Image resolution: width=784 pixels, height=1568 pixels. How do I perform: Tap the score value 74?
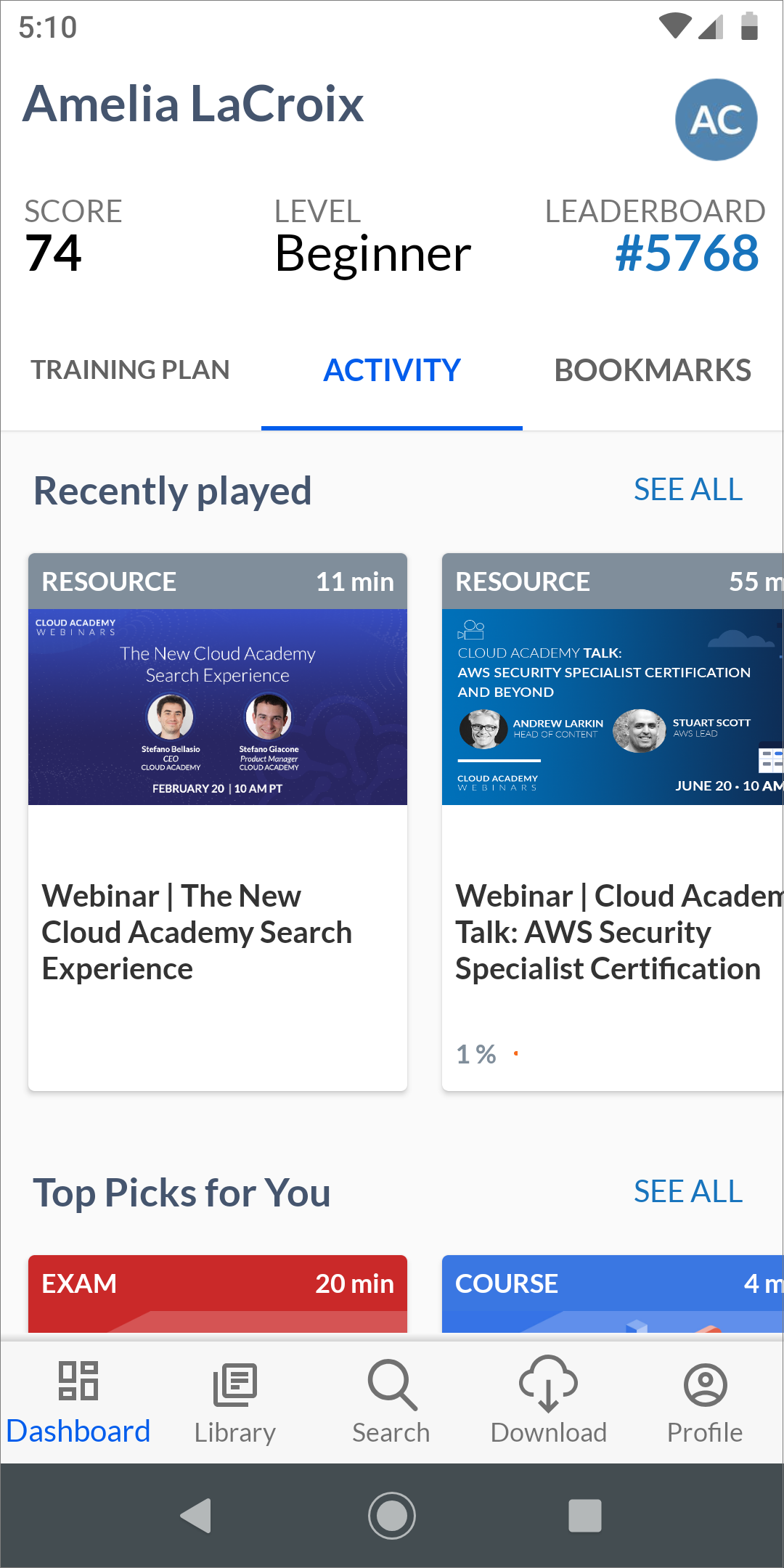tap(54, 253)
